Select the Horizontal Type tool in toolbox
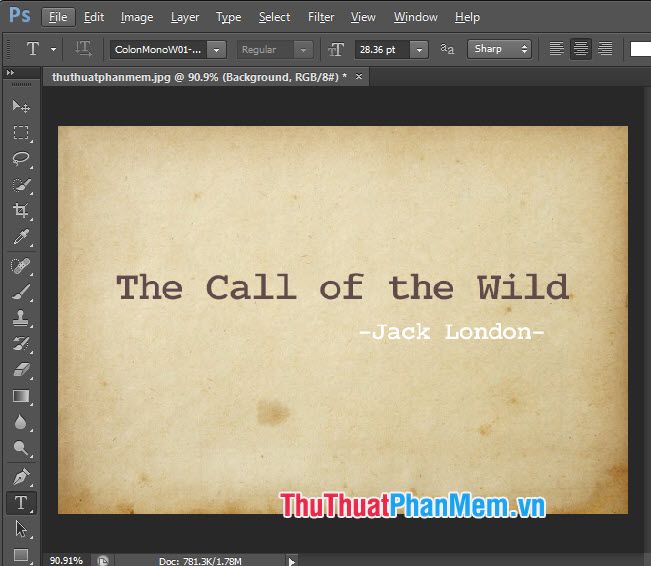The image size is (651, 566). (21, 503)
